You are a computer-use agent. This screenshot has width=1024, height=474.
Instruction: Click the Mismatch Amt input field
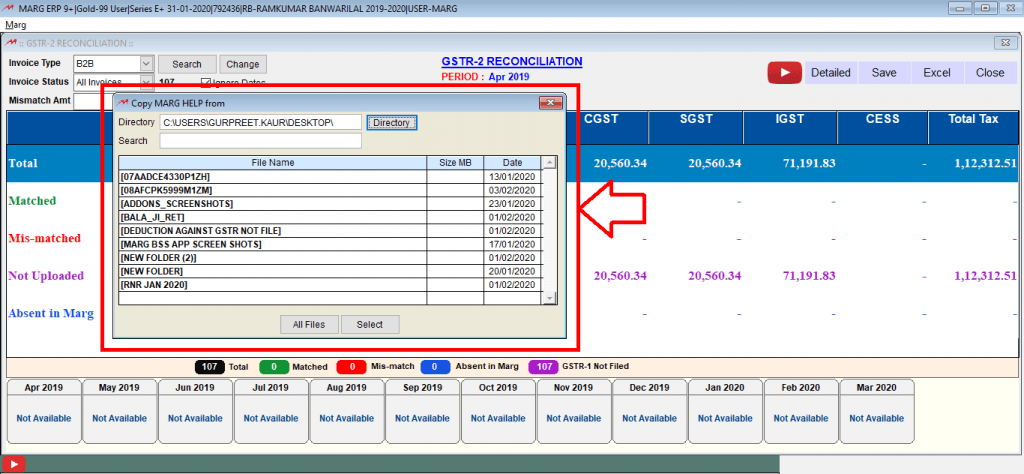click(92, 101)
